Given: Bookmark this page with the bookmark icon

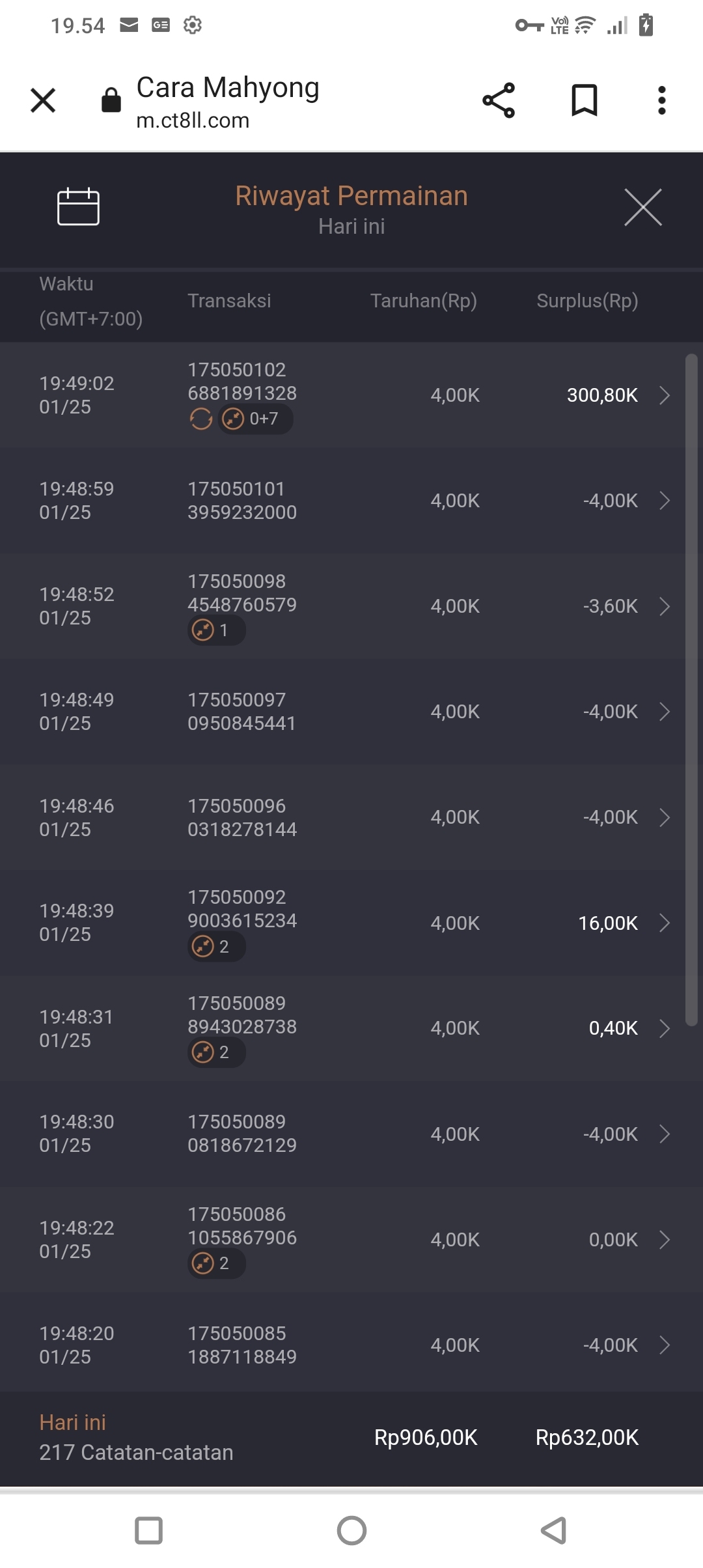Looking at the screenshot, I should coord(584,100).
